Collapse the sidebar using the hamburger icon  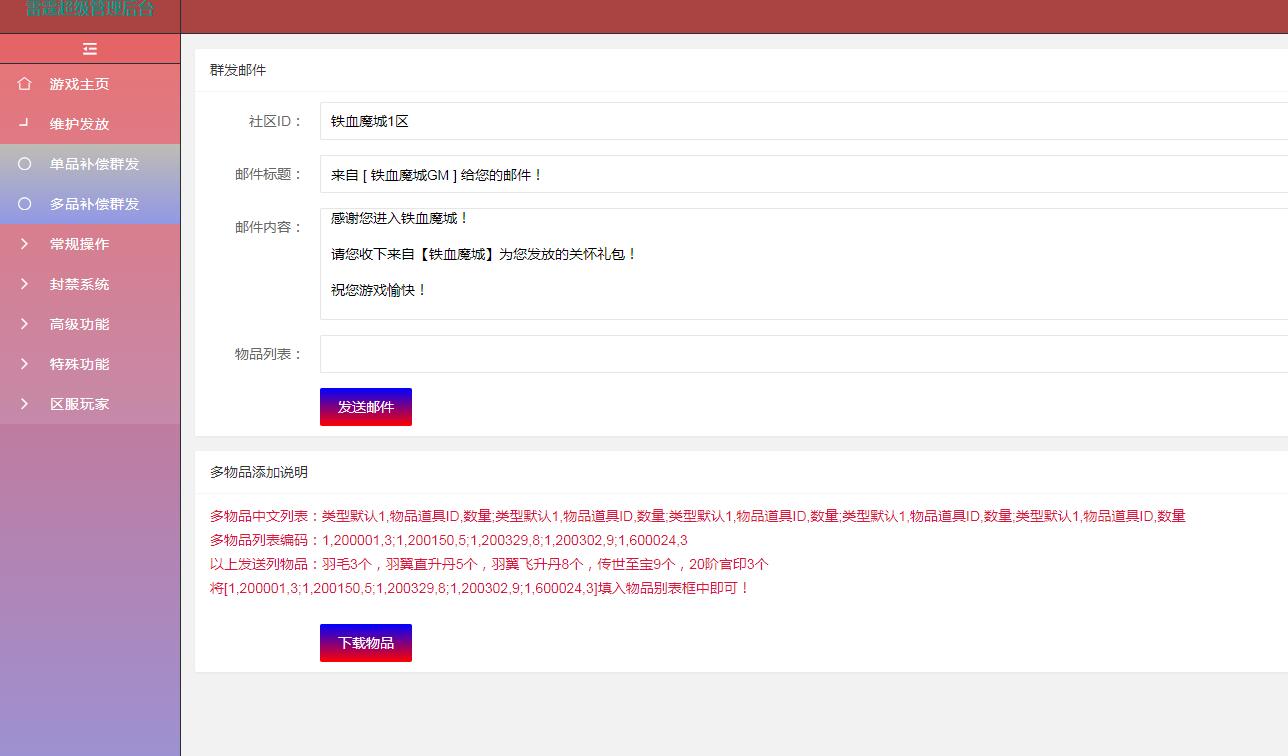tap(90, 48)
